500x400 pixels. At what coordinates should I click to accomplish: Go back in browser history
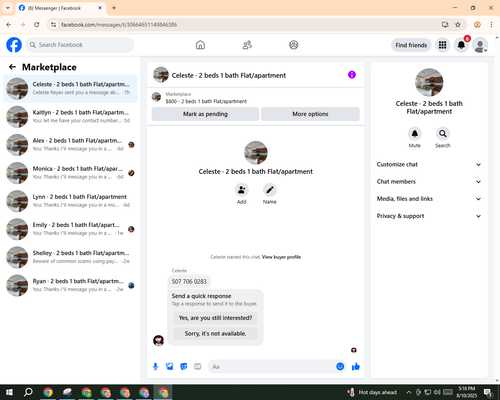pyautogui.click(x=9, y=25)
